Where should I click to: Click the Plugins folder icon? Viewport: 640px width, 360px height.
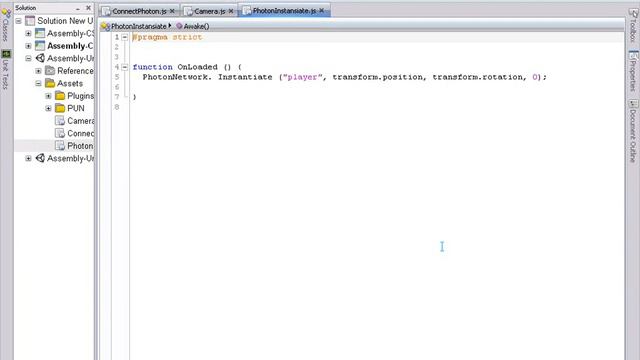[60, 96]
